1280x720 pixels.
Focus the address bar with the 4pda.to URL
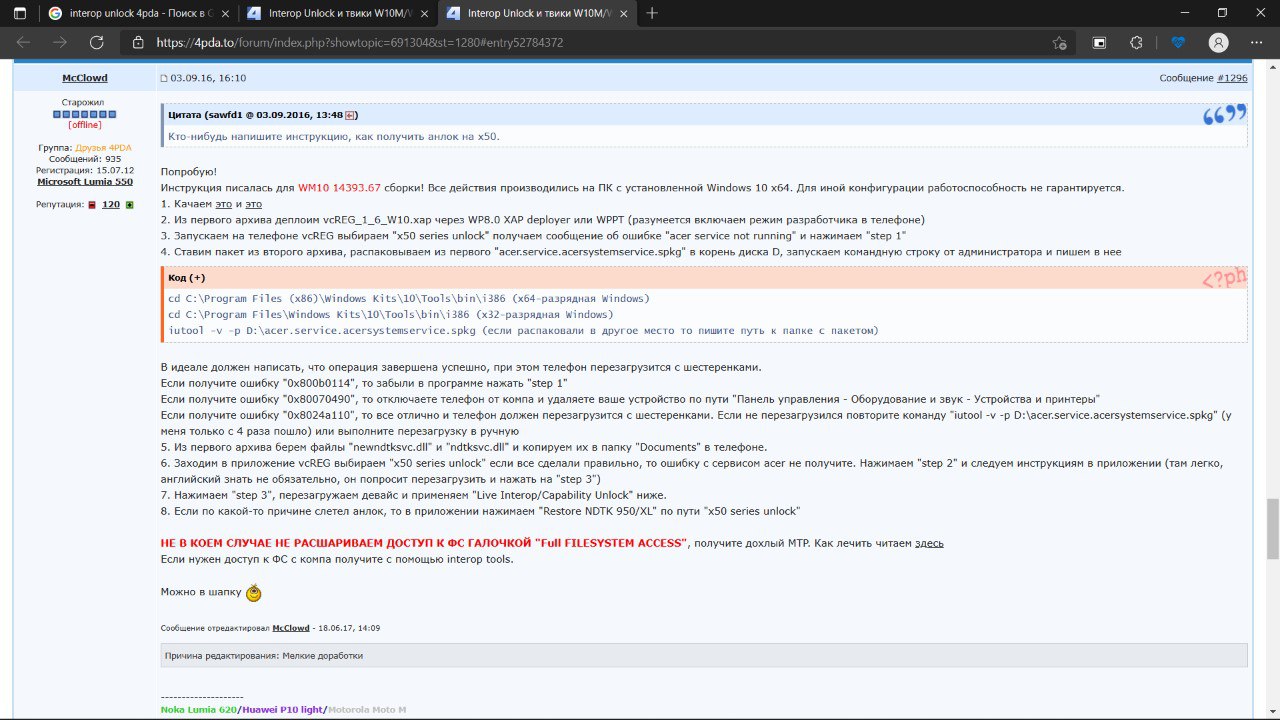tap(600, 43)
